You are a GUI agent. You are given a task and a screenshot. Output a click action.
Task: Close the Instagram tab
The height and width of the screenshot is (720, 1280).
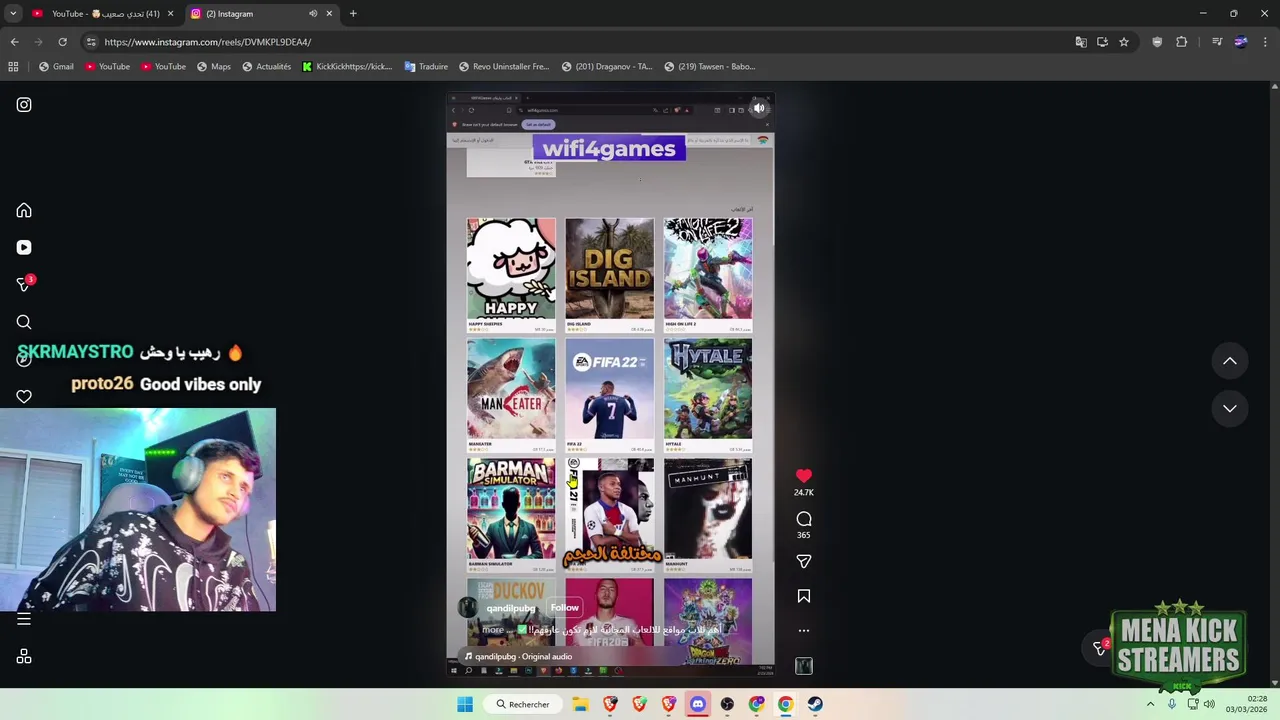[329, 14]
